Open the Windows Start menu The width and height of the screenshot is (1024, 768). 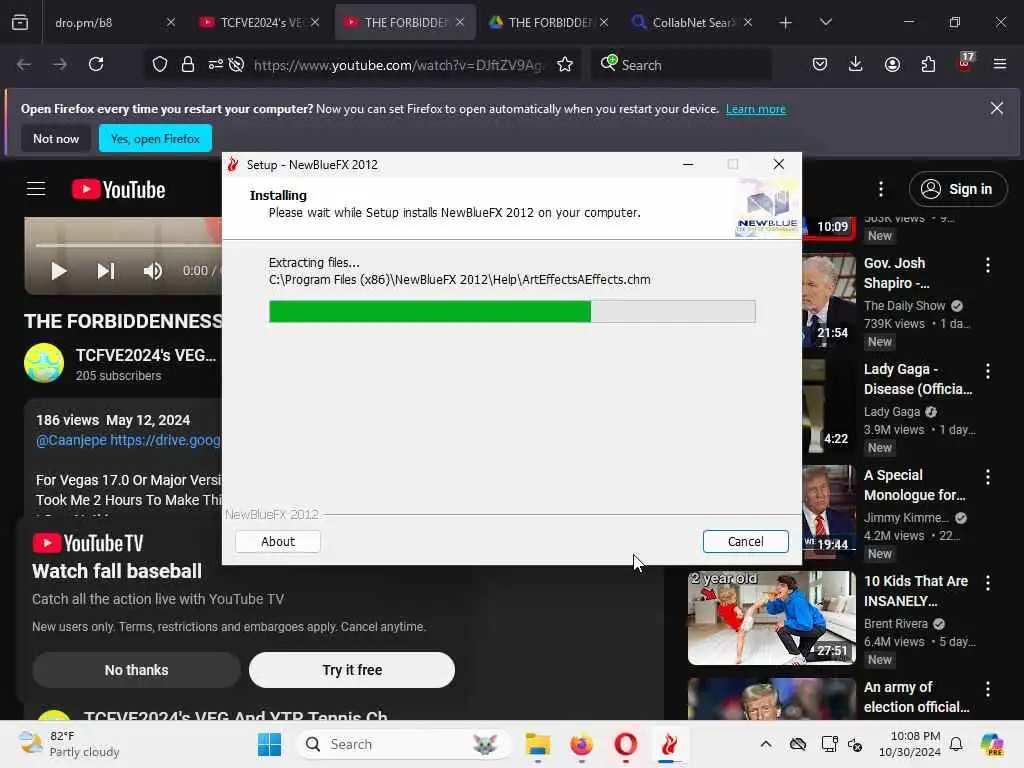(x=269, y=744)
